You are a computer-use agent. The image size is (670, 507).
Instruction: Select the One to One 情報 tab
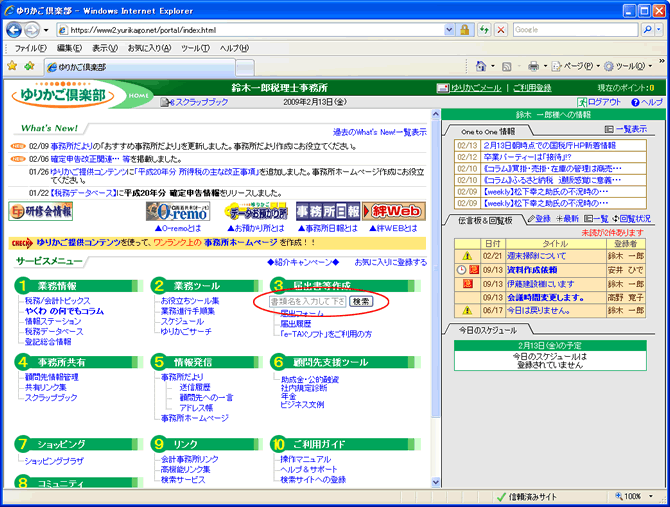(488, 132)
